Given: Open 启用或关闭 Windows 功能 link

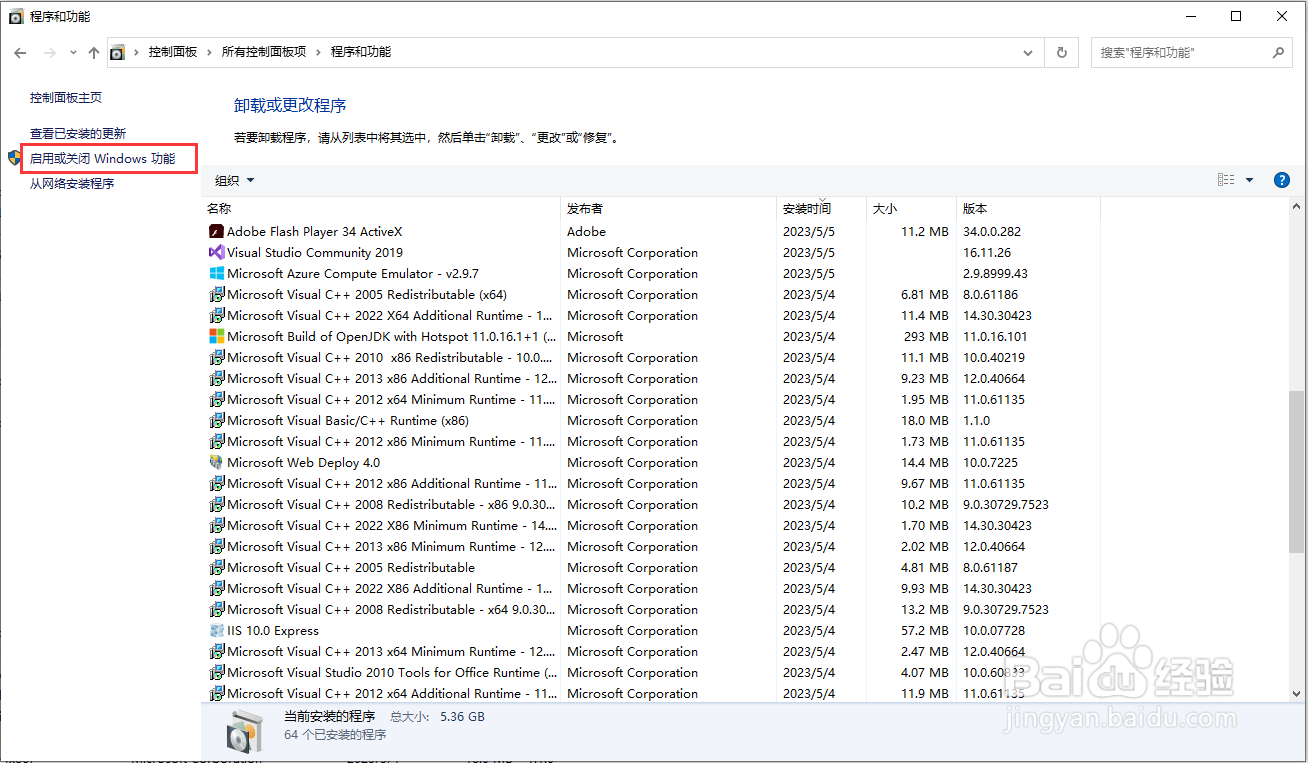Looking at the screenshot, I should [102, 158].
